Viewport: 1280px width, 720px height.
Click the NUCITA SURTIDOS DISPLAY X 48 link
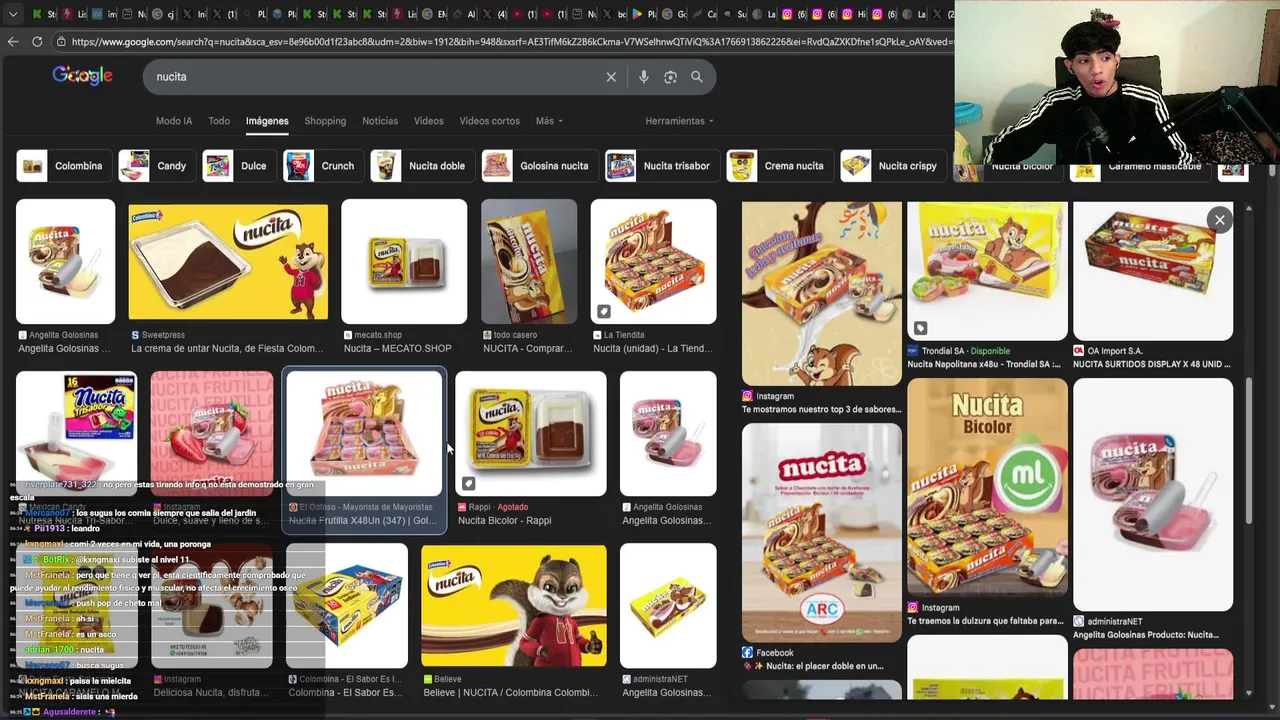[x=1152, y=365]
